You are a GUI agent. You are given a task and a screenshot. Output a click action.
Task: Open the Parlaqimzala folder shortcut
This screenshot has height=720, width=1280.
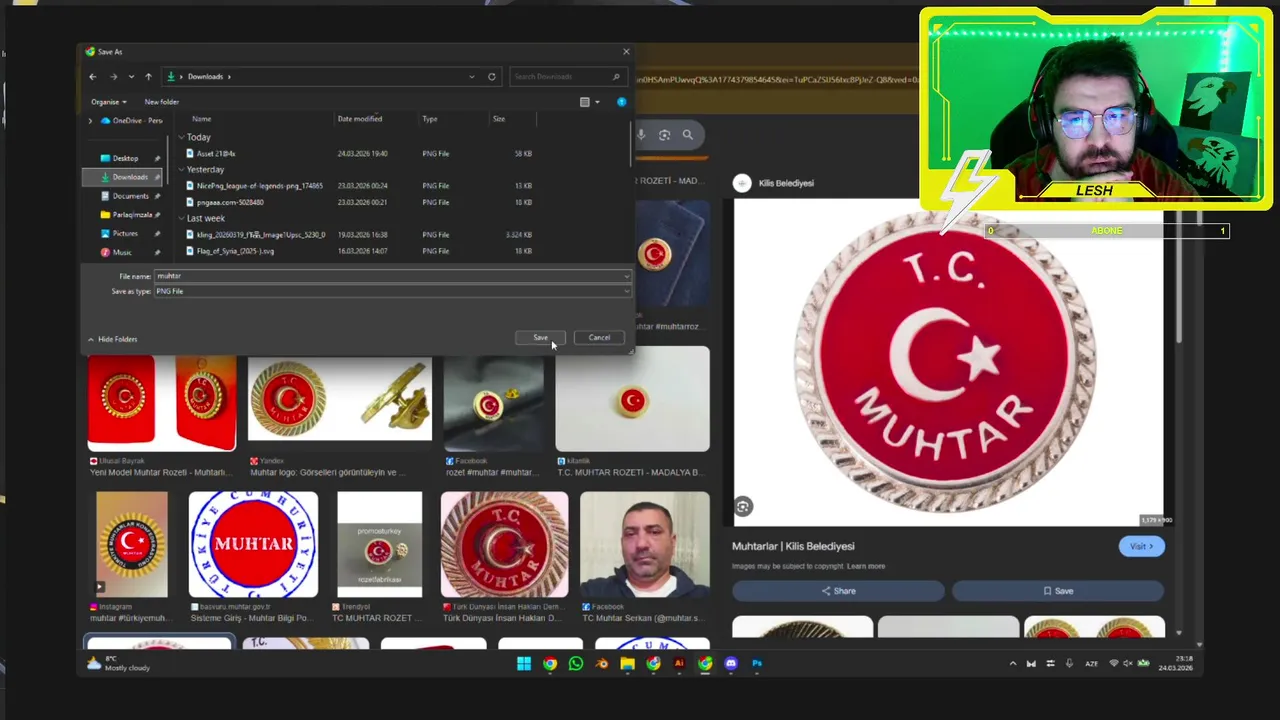tap(131, 215)
